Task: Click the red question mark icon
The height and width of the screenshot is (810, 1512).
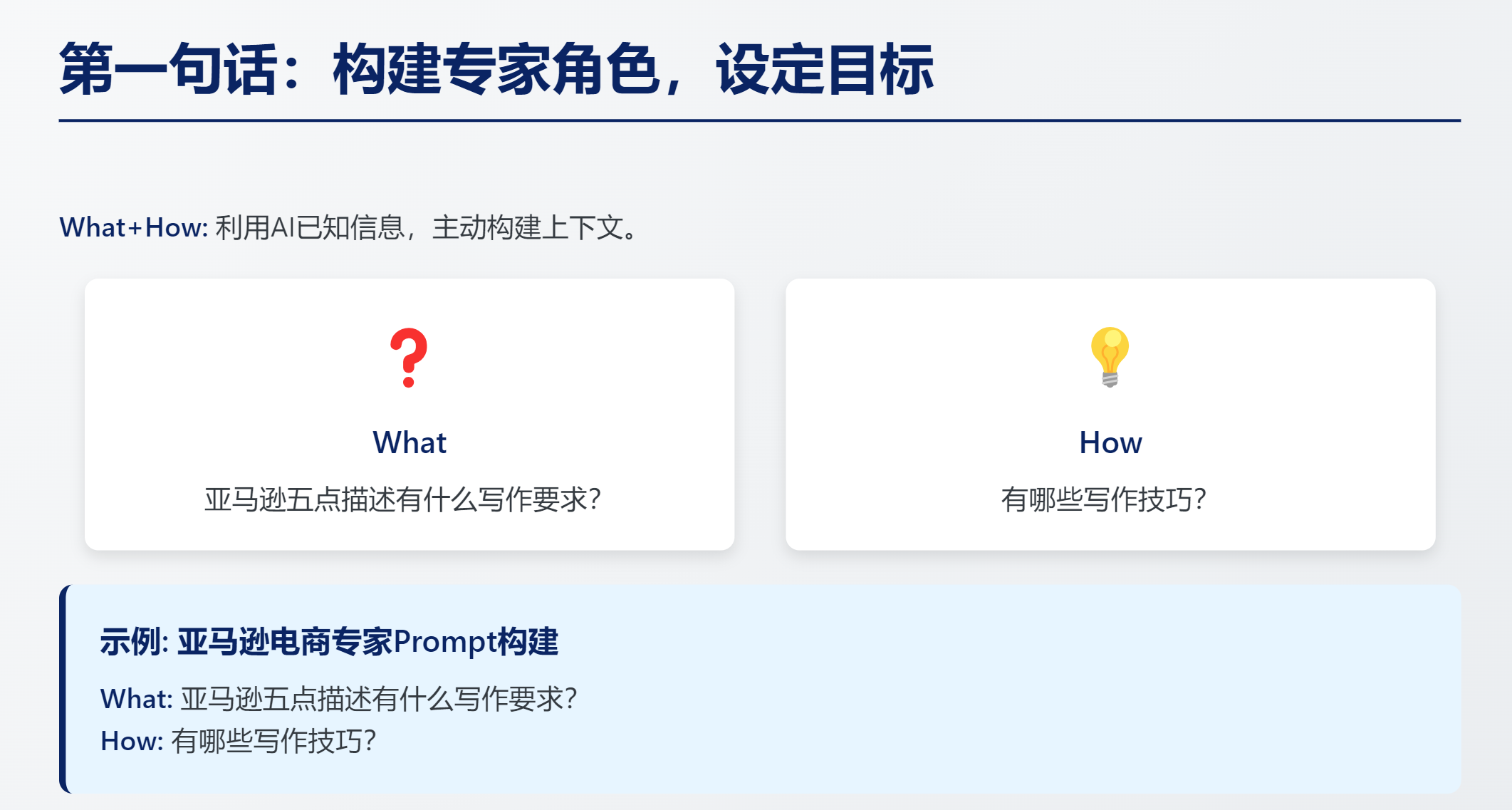Action: [x=409, y=358]
